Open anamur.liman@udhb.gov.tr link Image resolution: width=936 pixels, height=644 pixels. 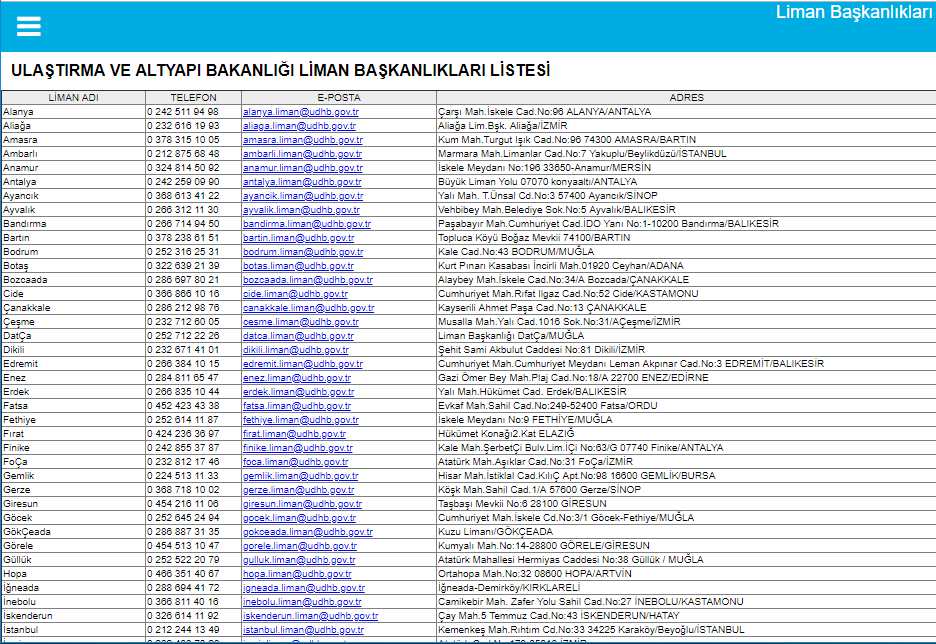(x=303, y=168)
